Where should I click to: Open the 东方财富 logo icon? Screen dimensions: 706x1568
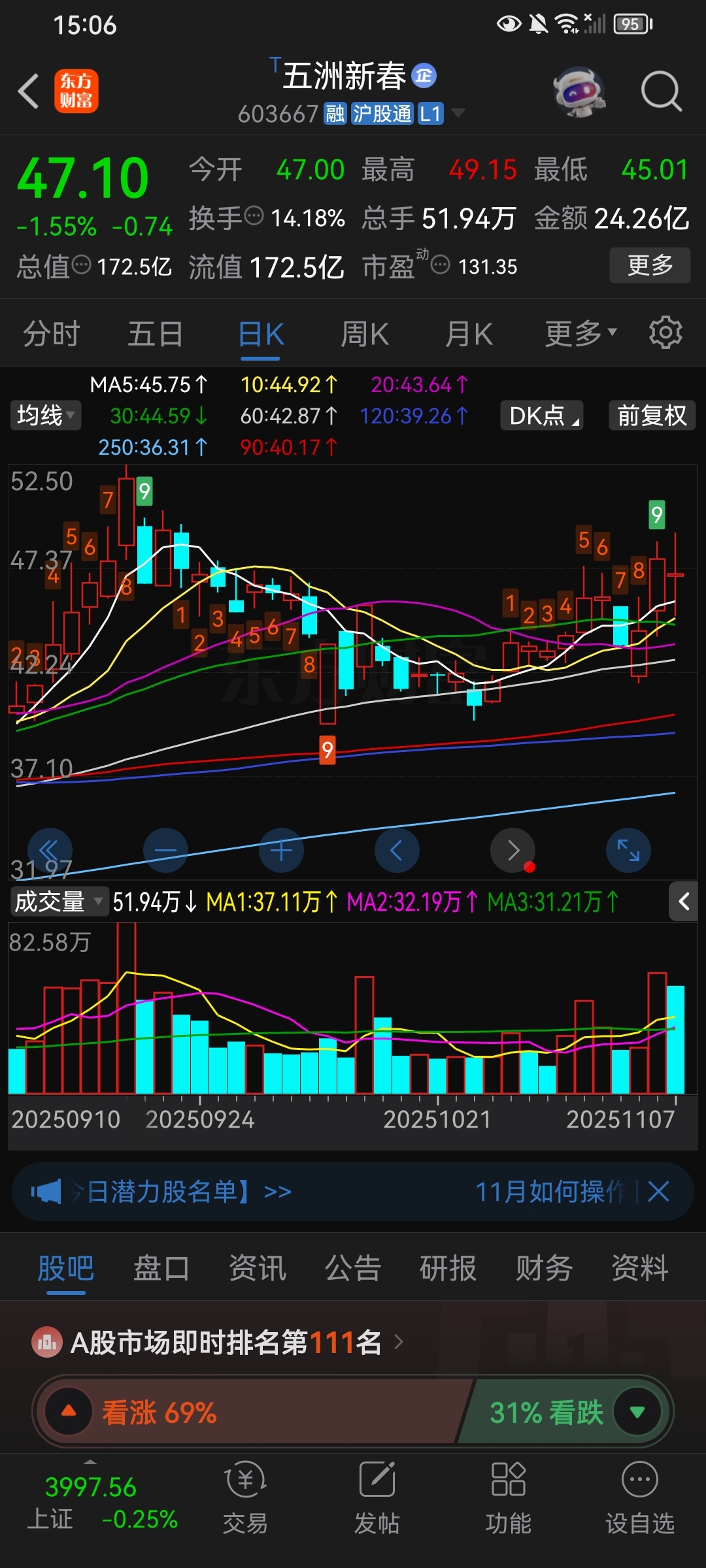[x=76, y=91]
